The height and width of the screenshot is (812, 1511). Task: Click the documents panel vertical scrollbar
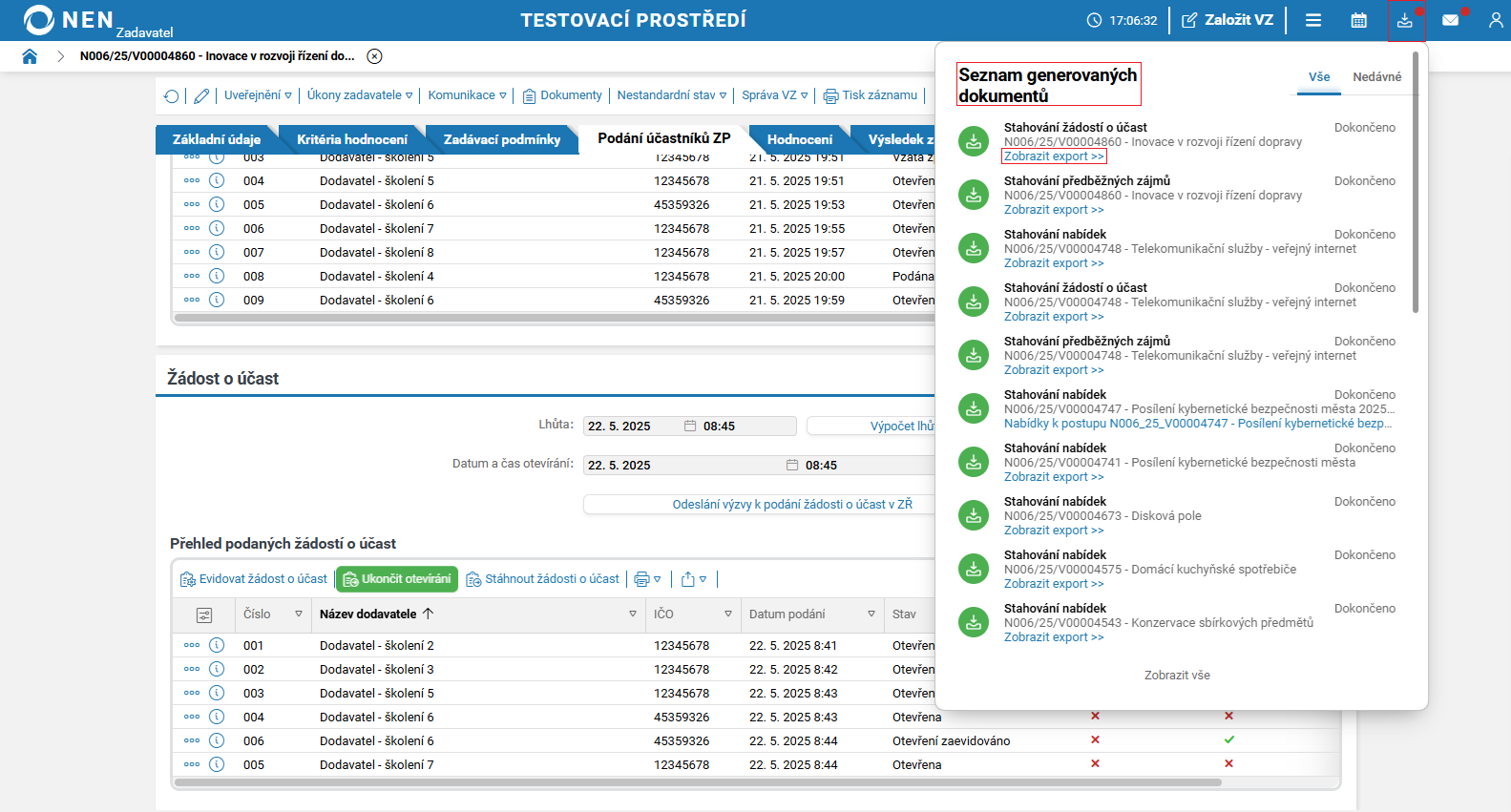tap(1416, 181)
